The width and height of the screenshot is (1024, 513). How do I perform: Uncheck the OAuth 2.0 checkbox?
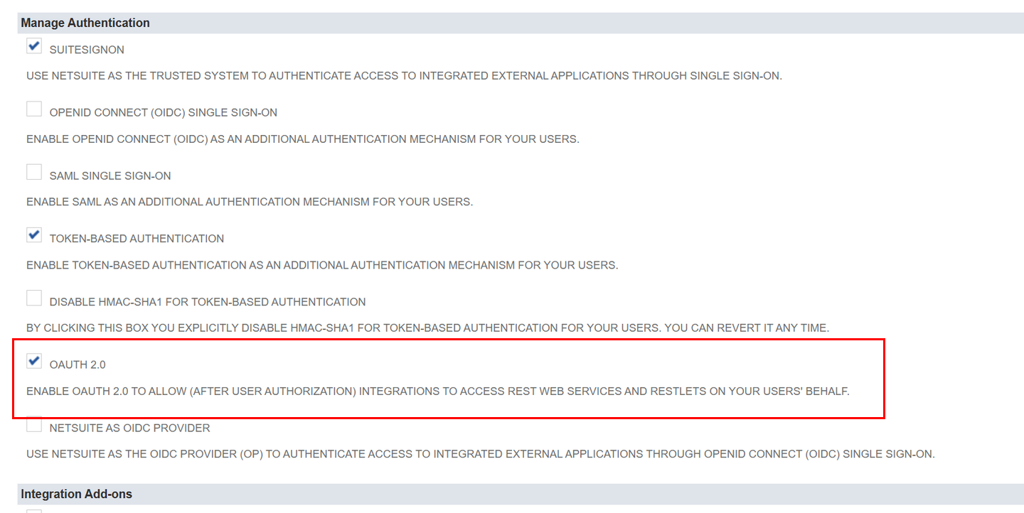pyautogui.click(x=34, y=361)
